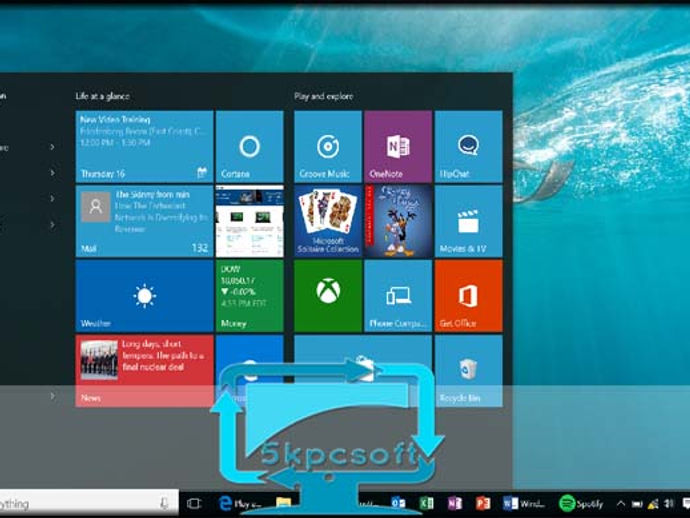Open the red News tile about nuclear deal
Viewport: 690px width, 518px height.
(144, 371)
